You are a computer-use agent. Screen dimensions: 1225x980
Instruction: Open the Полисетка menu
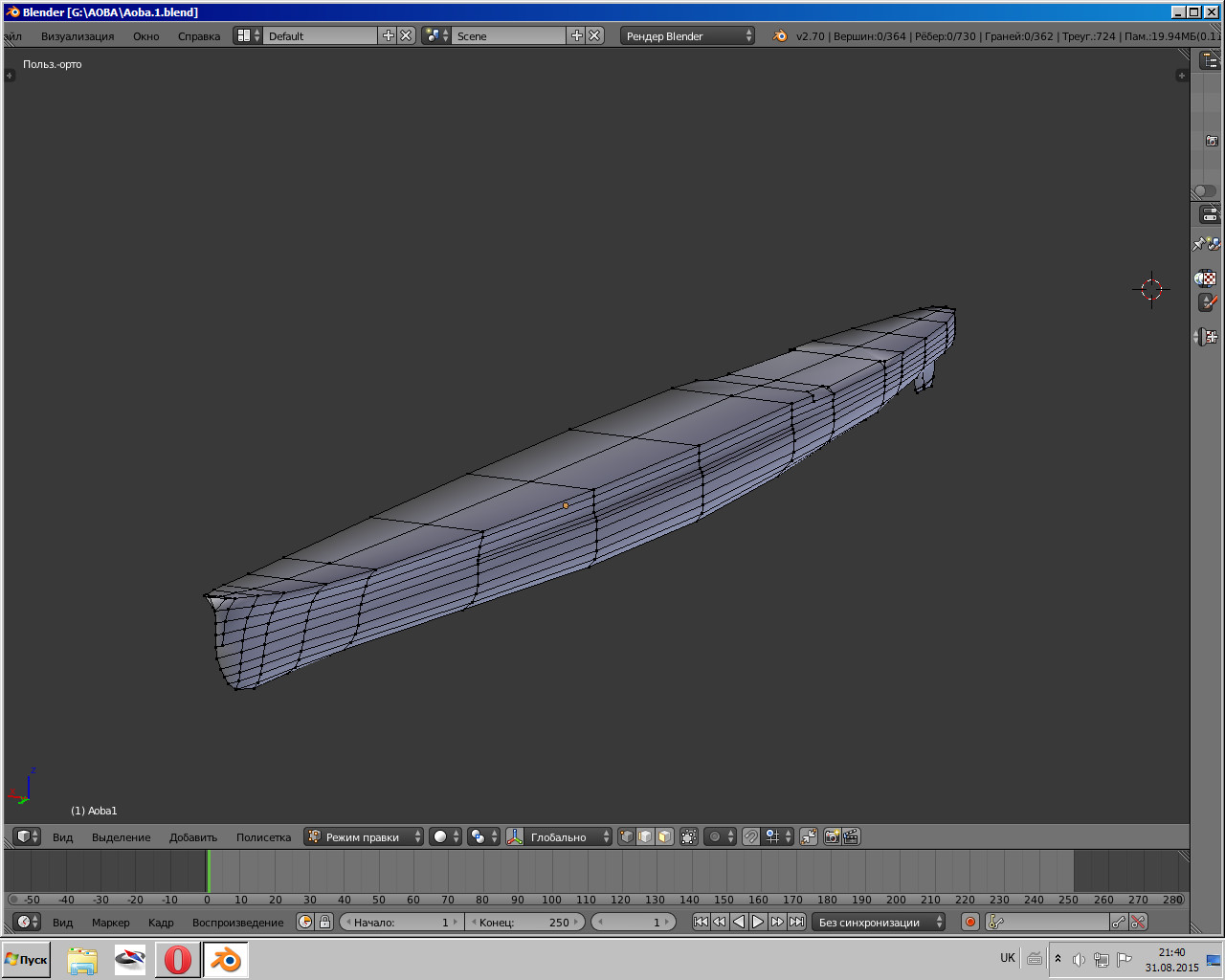263,837
